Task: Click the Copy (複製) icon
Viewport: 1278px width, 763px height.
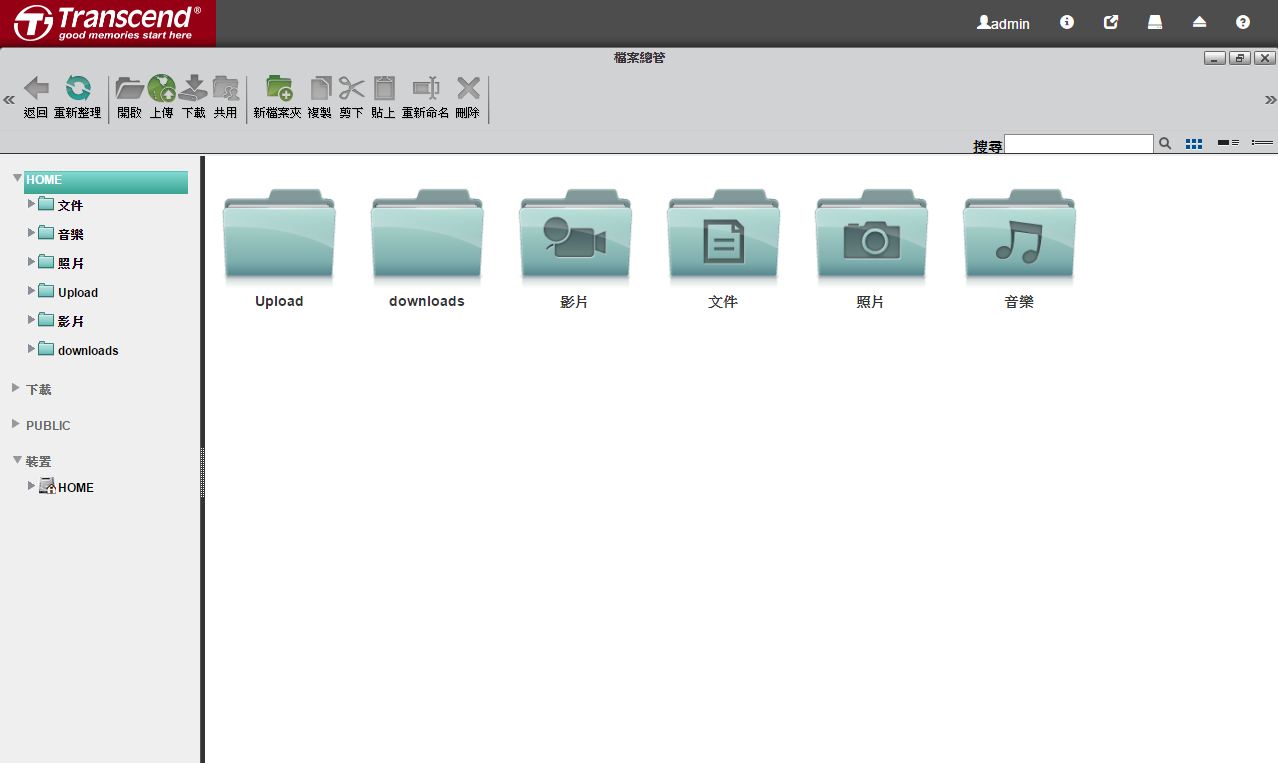Action: [320, 89]
